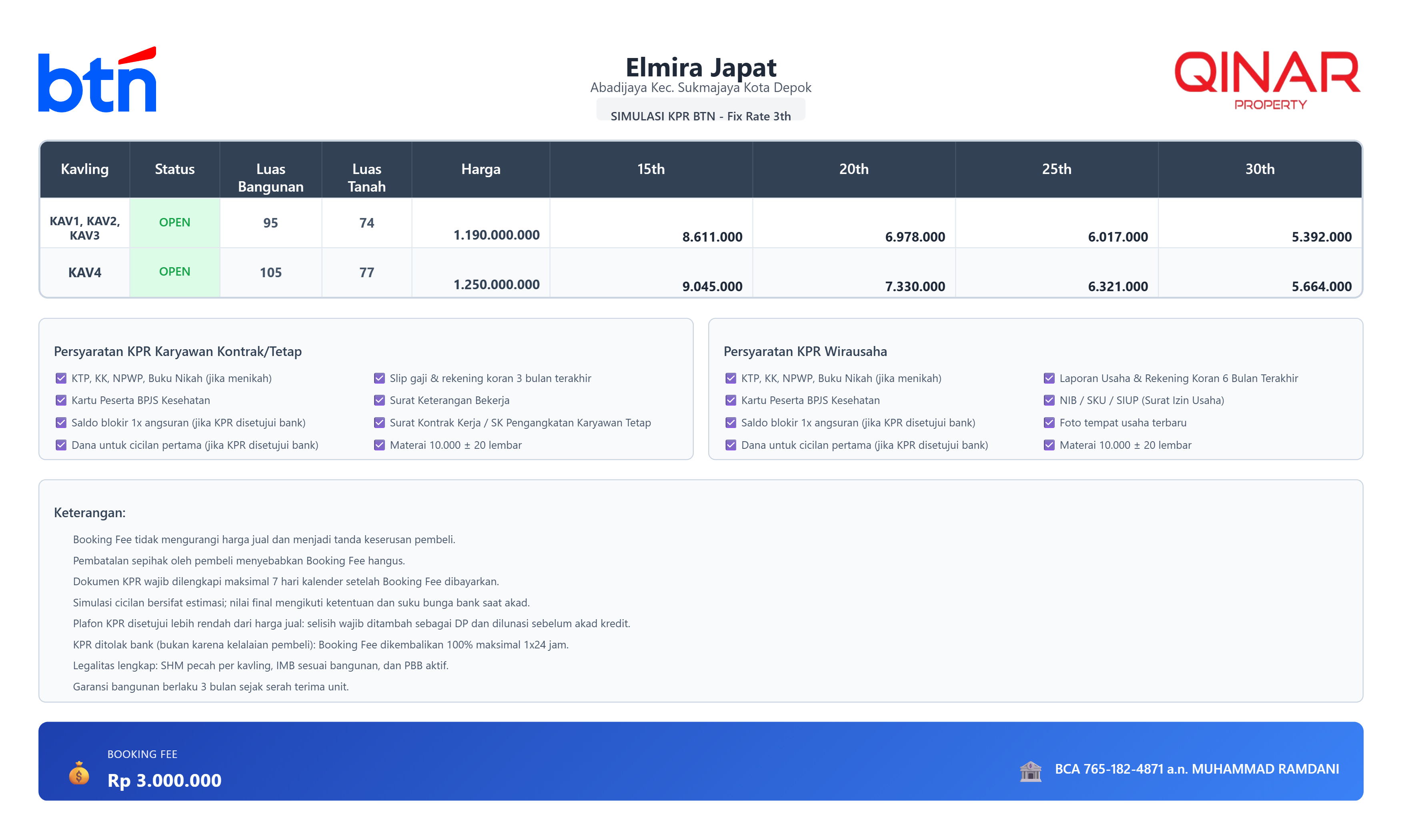Click the Harga column header

pos(480,169)
